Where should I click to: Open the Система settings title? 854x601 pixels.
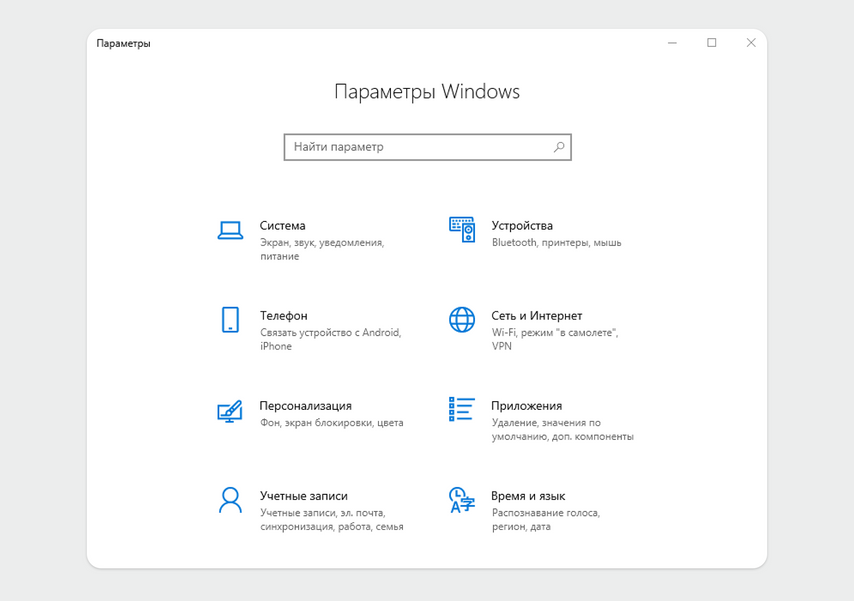pos(283,226)
